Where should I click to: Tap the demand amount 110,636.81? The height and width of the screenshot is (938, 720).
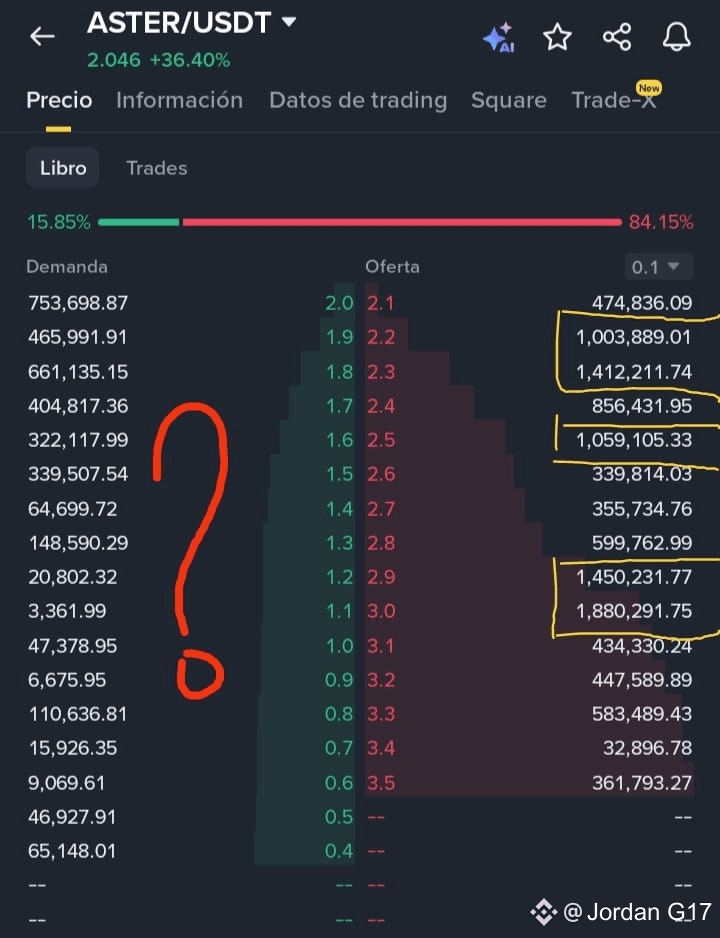[x=78, y=714]
